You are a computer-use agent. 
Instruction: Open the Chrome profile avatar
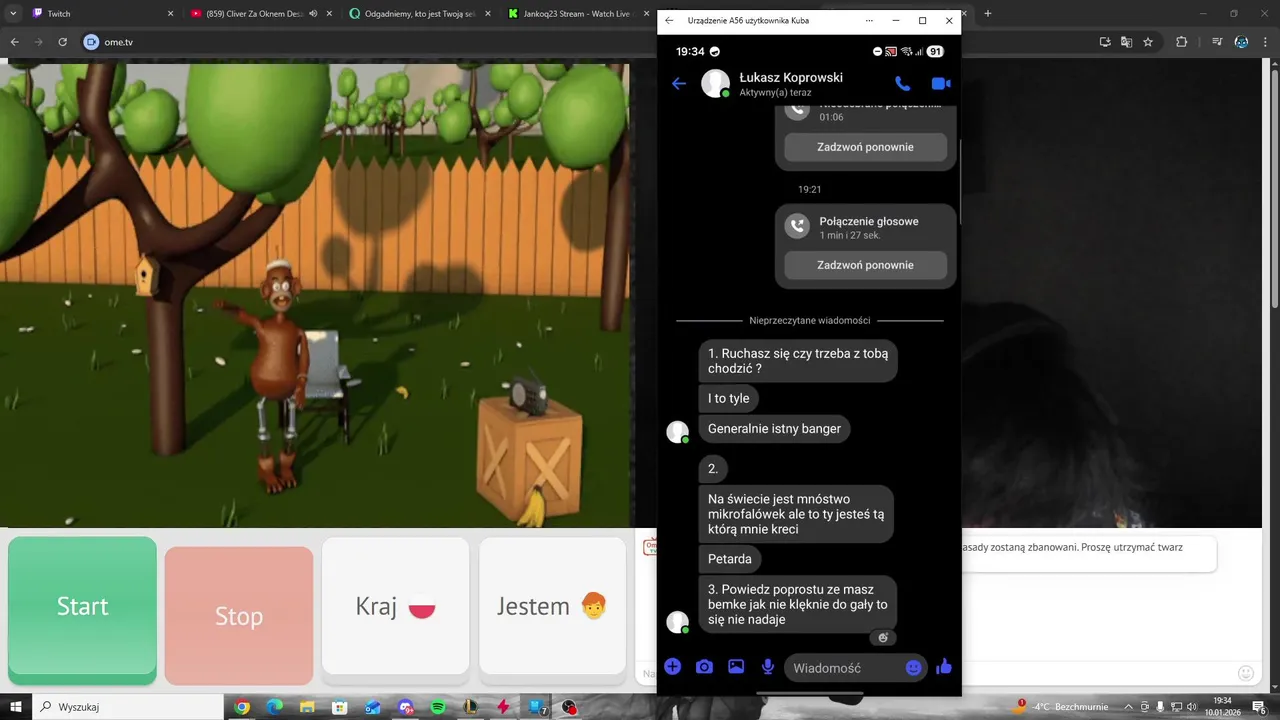click(x=1241, y=42)
